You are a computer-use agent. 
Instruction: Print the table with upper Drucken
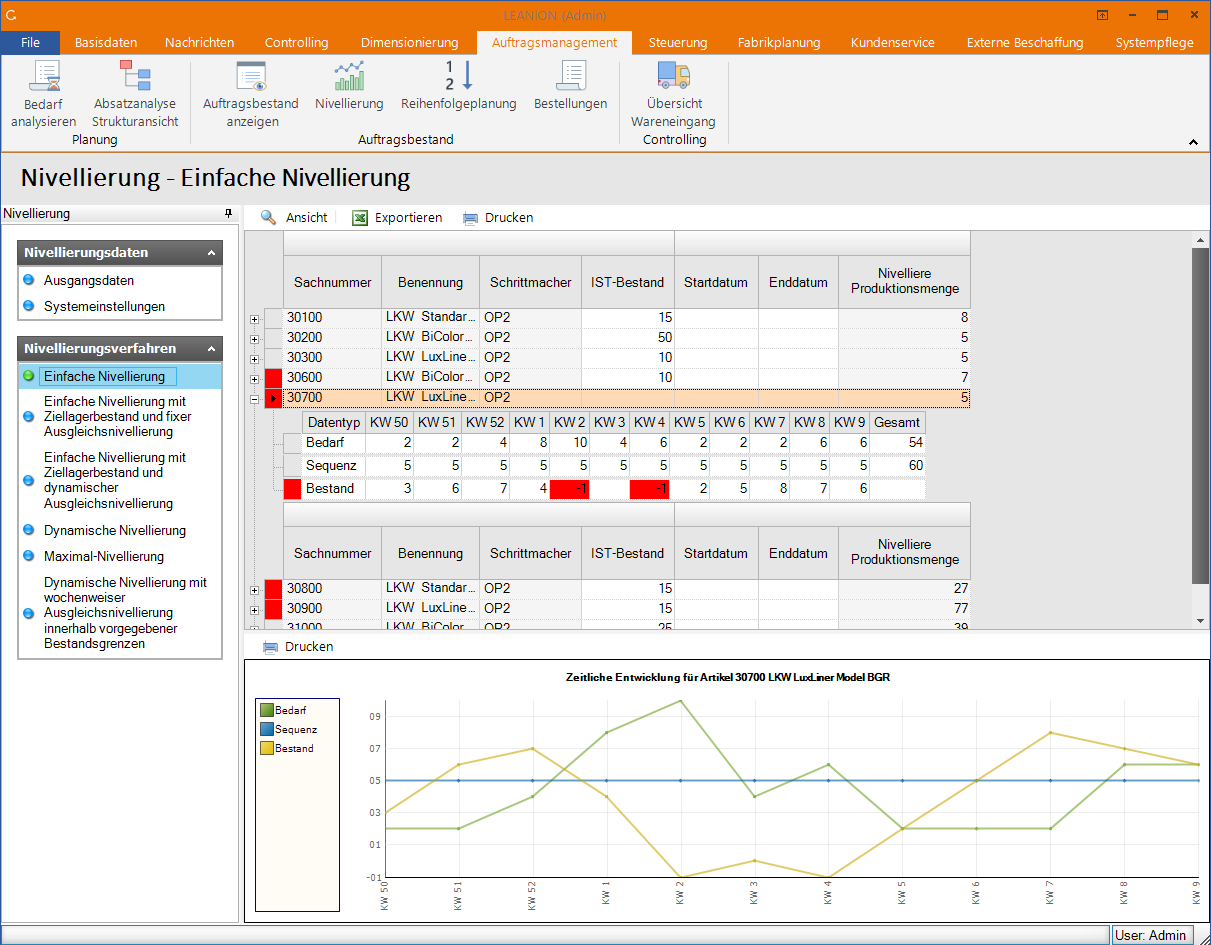(x=498, y=217)
